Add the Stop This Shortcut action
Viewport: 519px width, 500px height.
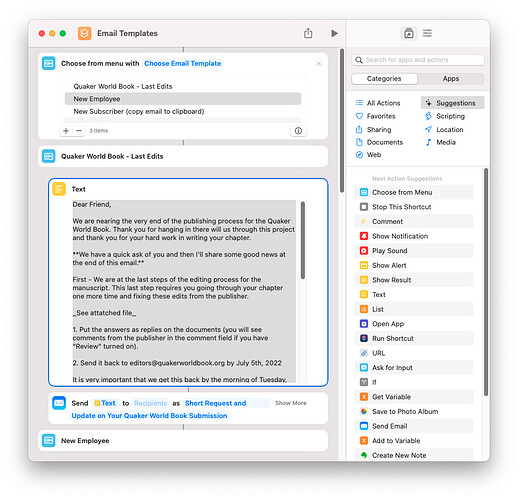click(414, 207)
